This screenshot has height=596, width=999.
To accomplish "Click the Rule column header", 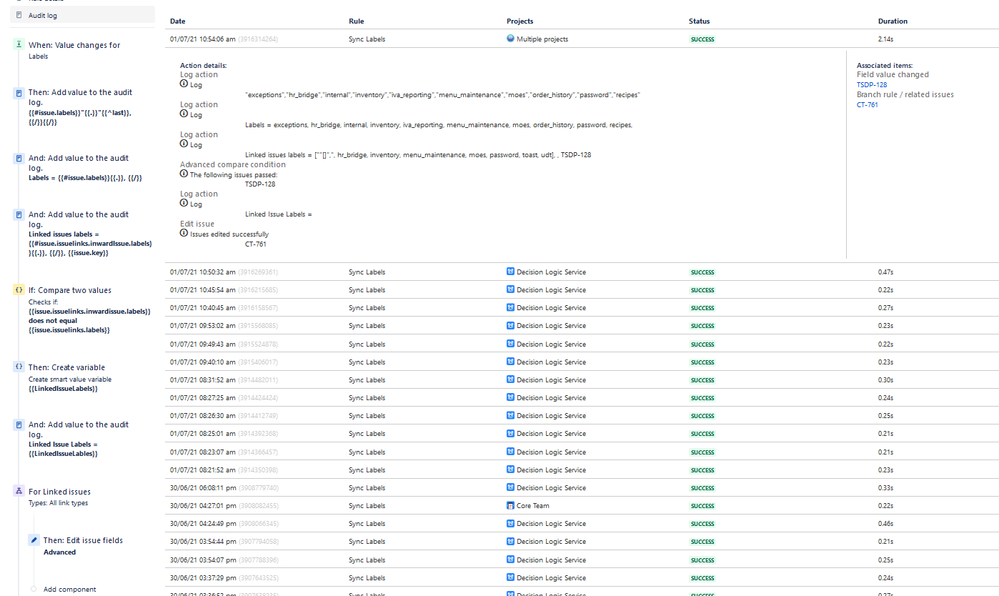I will click(356, 21).
